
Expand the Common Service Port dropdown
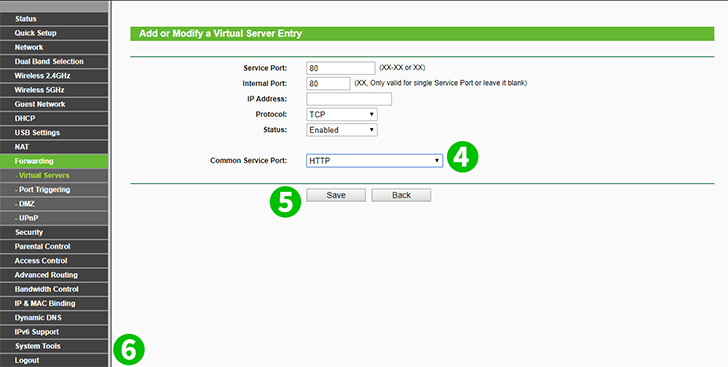(374, 161)
